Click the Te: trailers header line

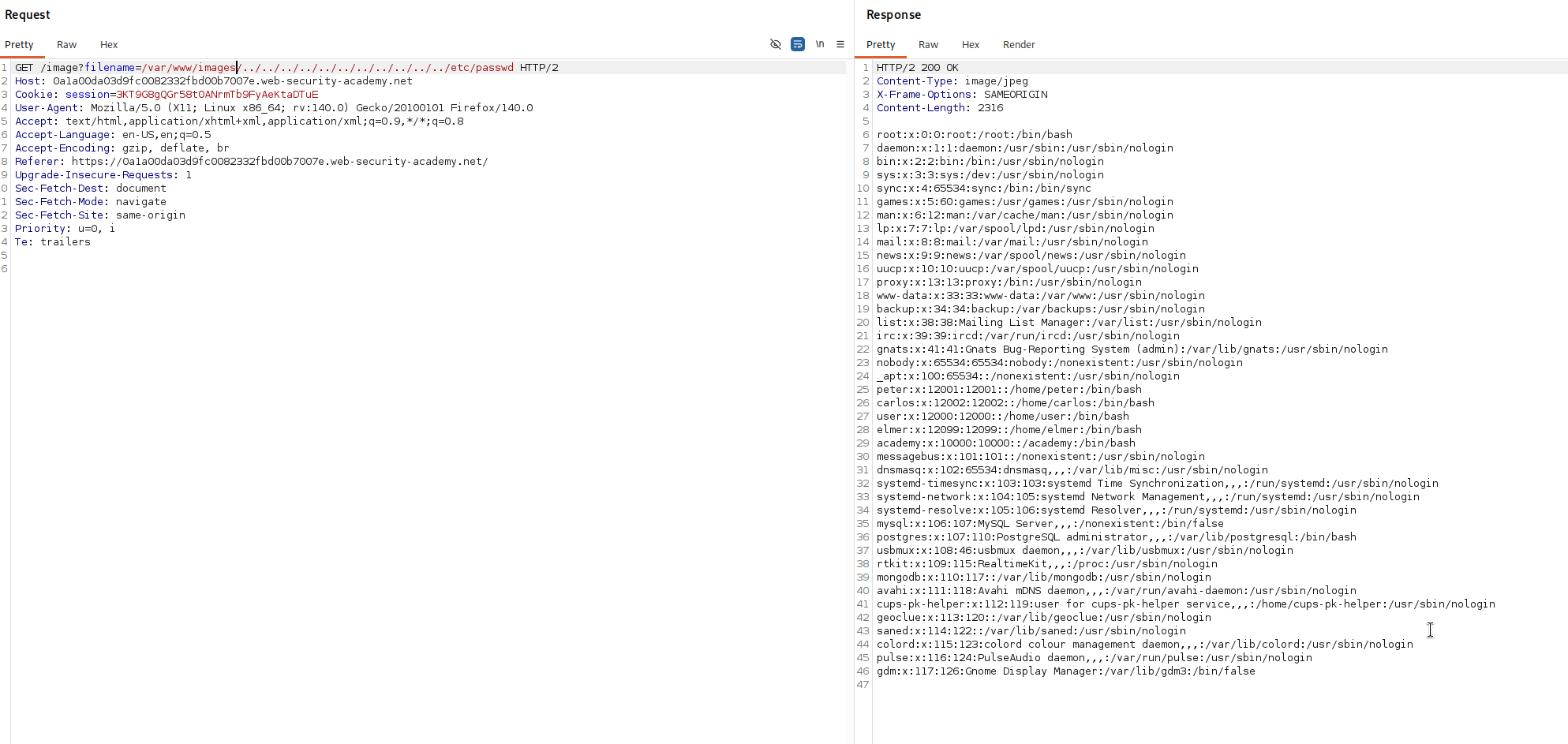point(52,242)
